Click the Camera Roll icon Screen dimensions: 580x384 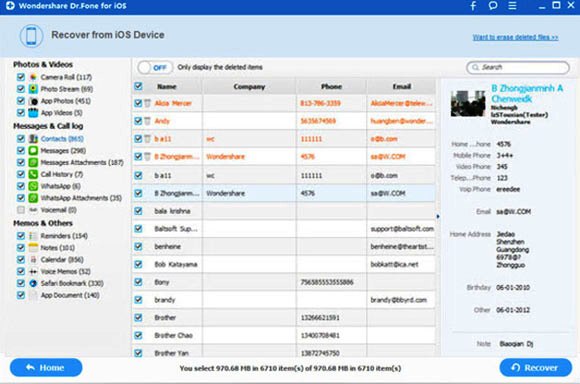click(x=33, y=77)
